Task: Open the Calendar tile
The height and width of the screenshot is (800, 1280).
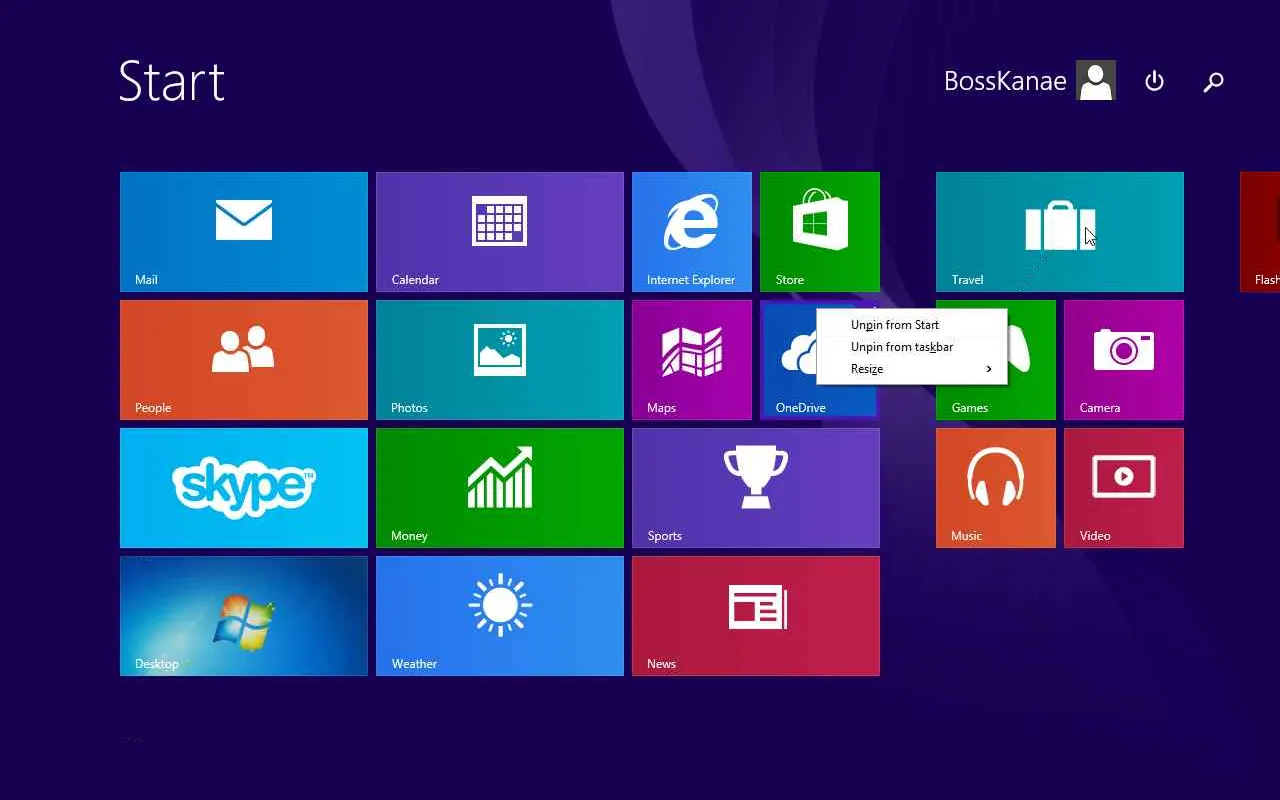Action: coord(500,232)
